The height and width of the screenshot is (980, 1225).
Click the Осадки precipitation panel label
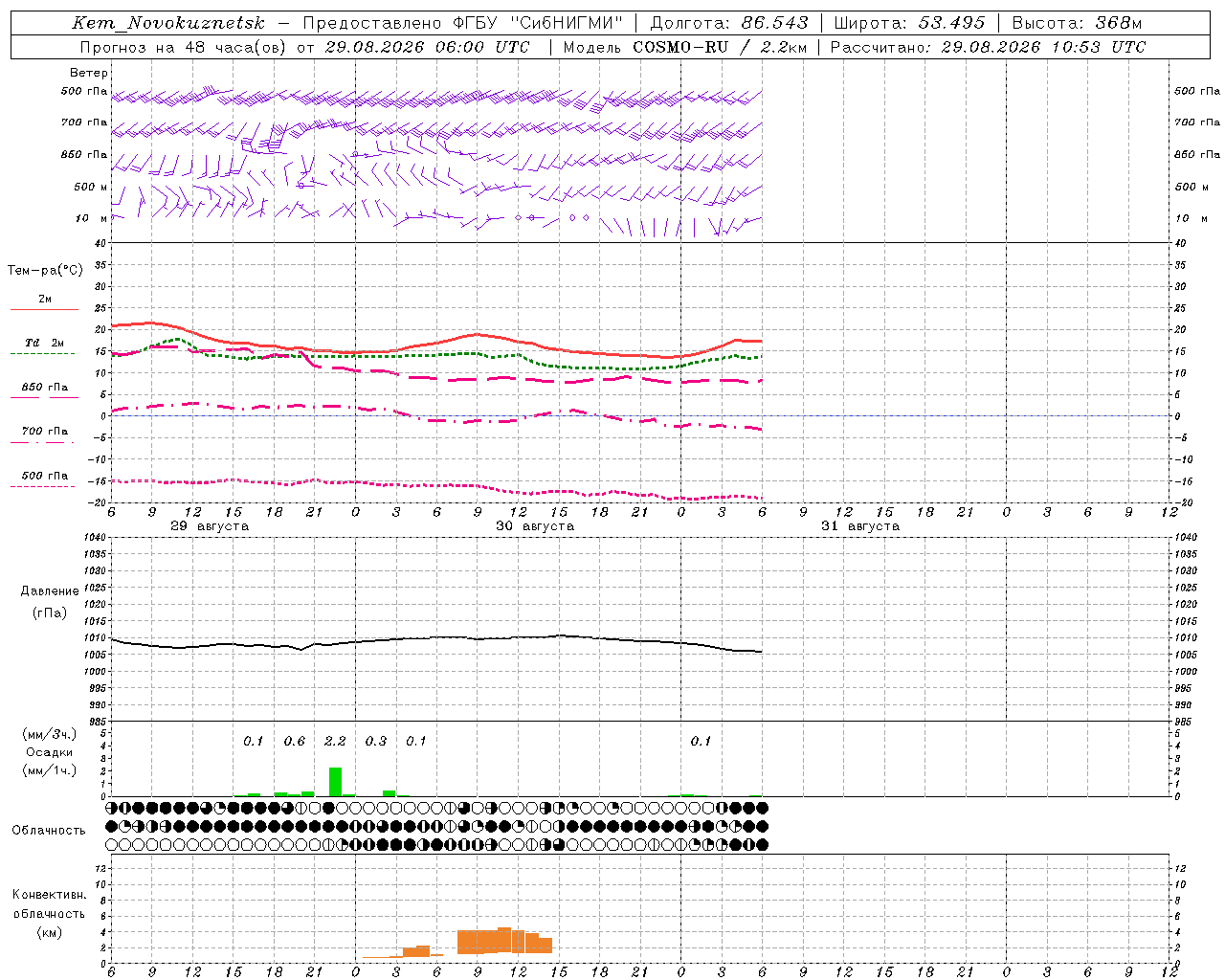pyautogui.click(x=49, y=752)
